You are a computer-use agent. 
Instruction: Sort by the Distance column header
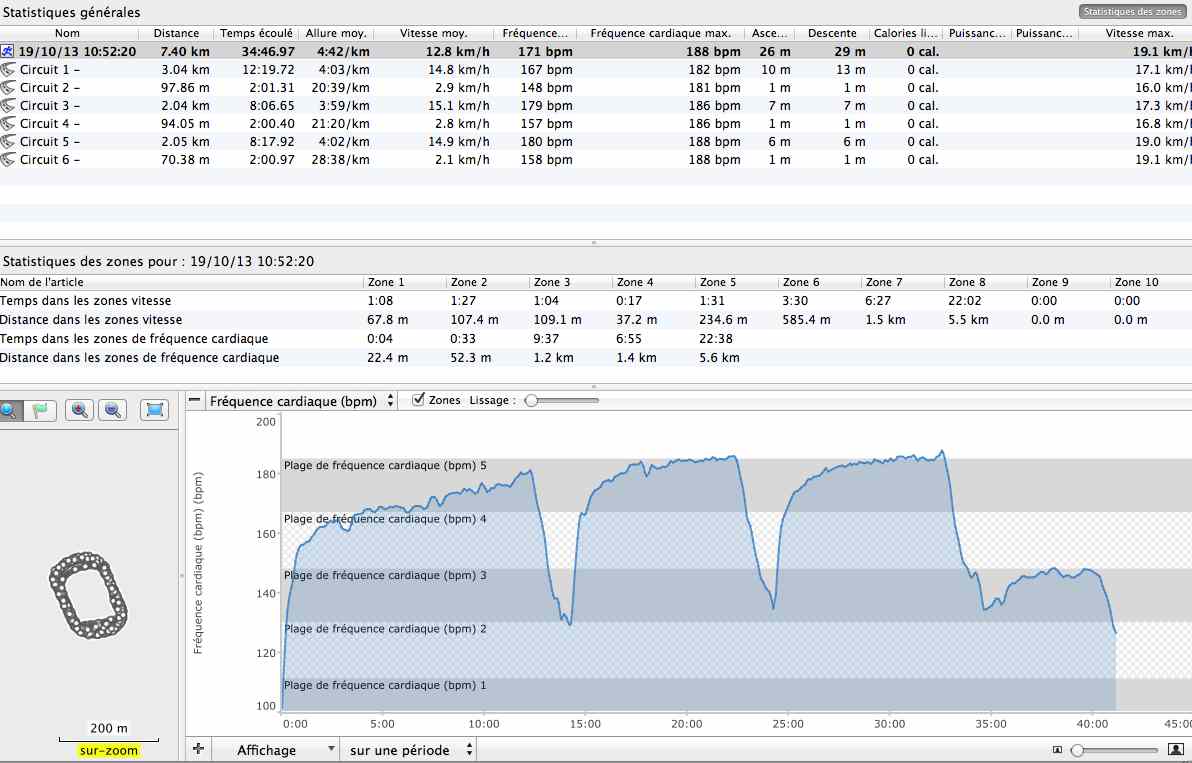point(176,34)
